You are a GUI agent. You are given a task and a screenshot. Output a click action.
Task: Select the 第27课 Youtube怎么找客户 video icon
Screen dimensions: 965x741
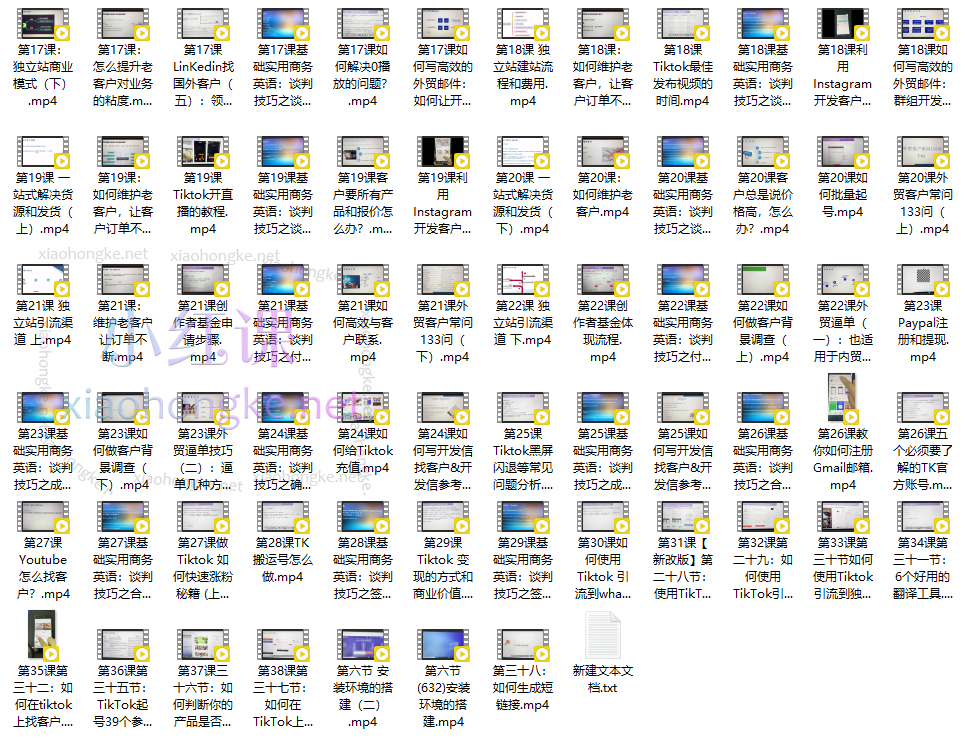(43, 520)
